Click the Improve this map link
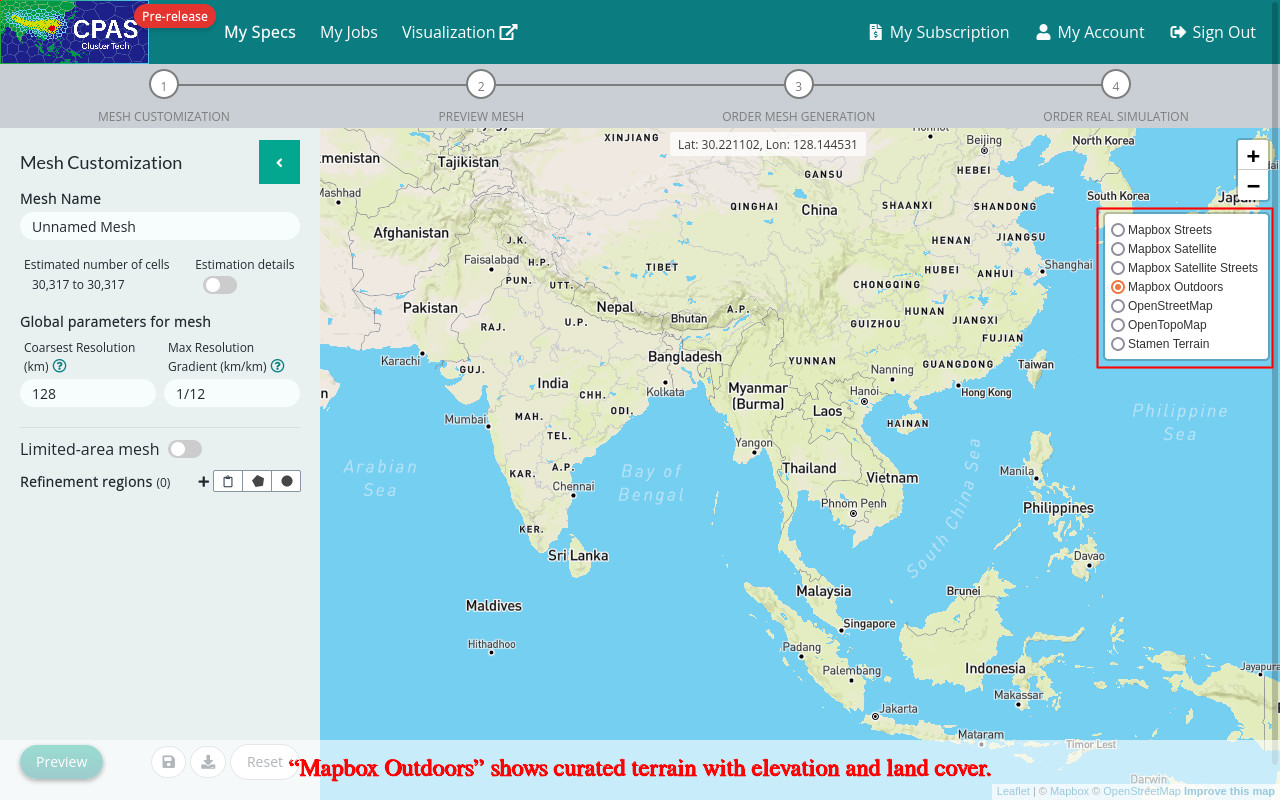 pos(1229,791)
